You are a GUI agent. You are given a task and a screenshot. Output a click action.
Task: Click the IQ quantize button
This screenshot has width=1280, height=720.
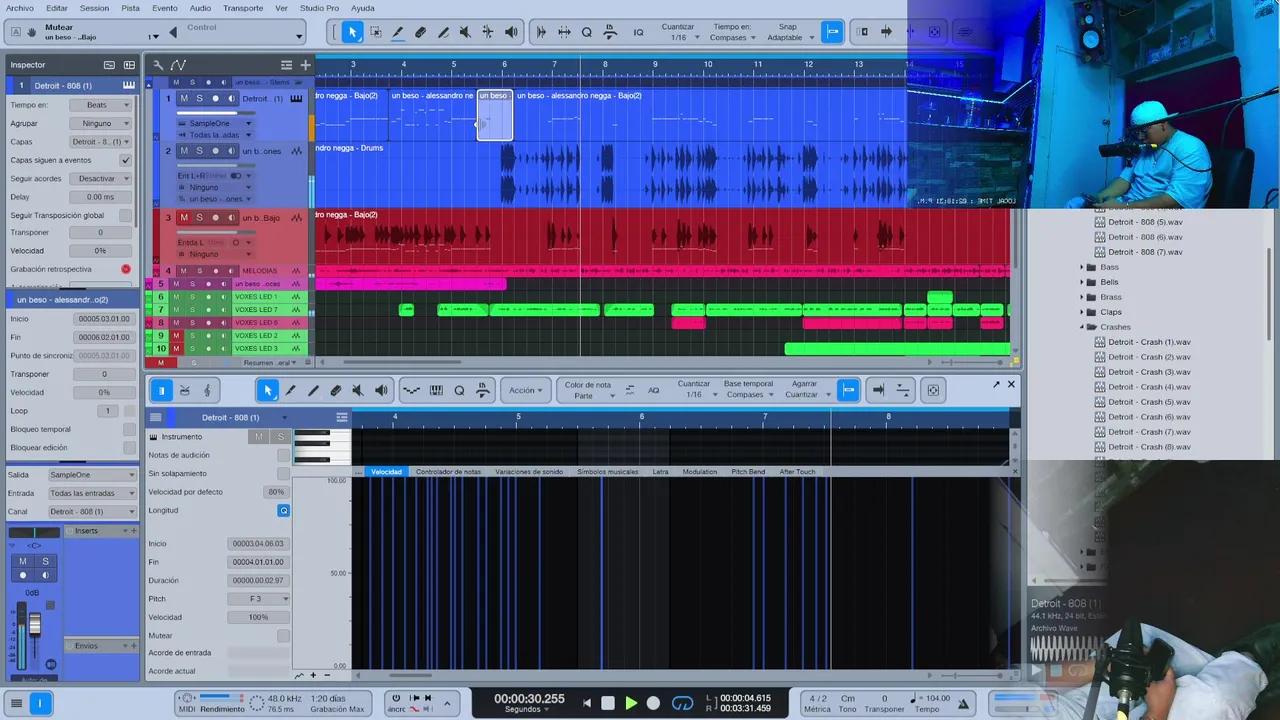638,32
